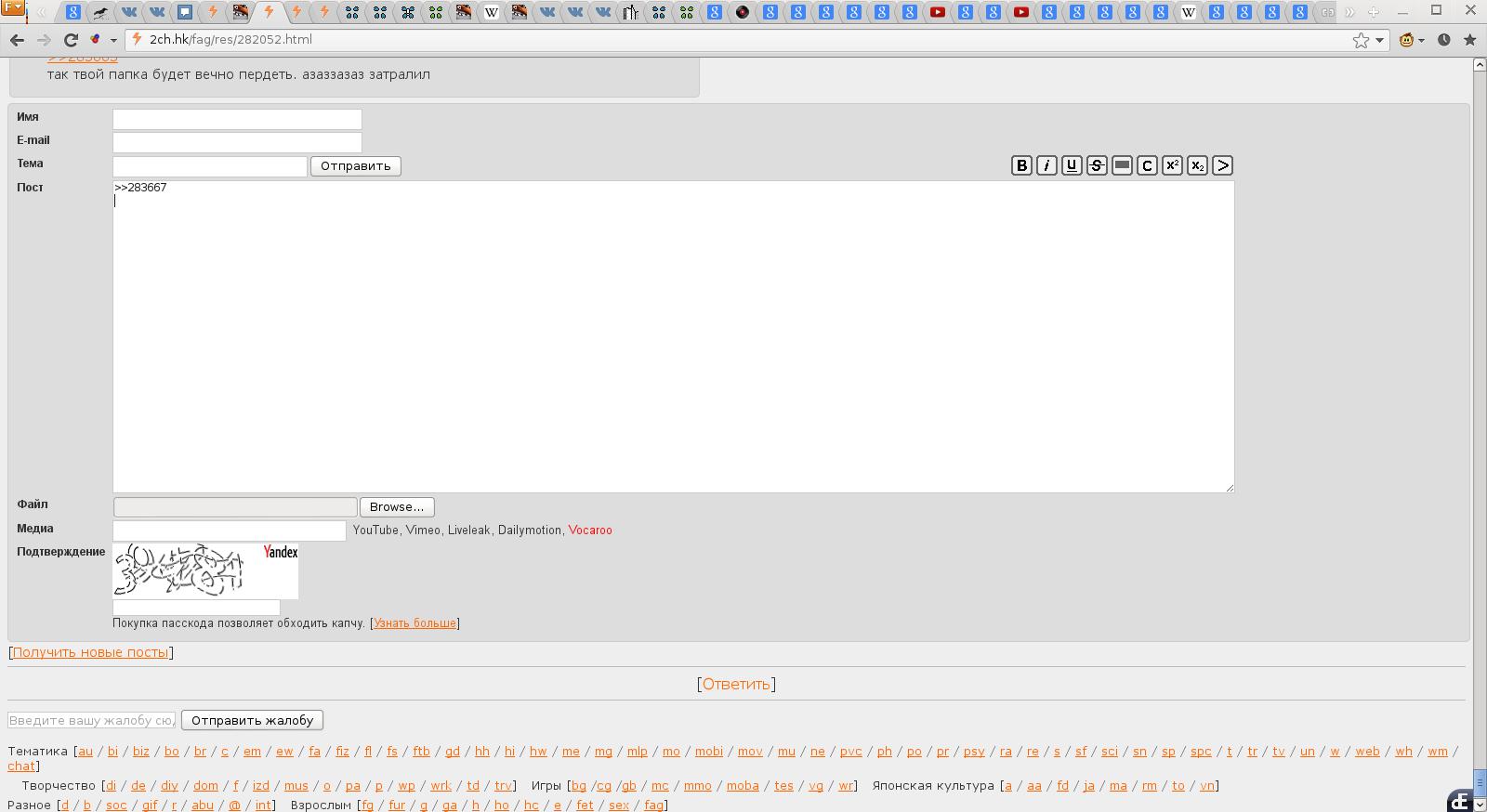Click the address bar URL

point(230,40)
